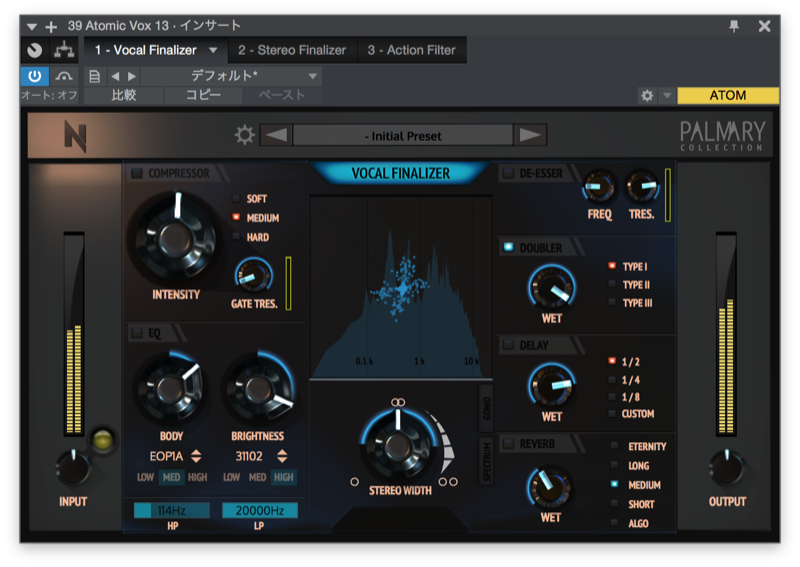The width and height of the screenshot is (800, 567).
Task: Open the Palmary plugin settings sun-gear icon
Action: pyautogui.click(x=244, y=135)
